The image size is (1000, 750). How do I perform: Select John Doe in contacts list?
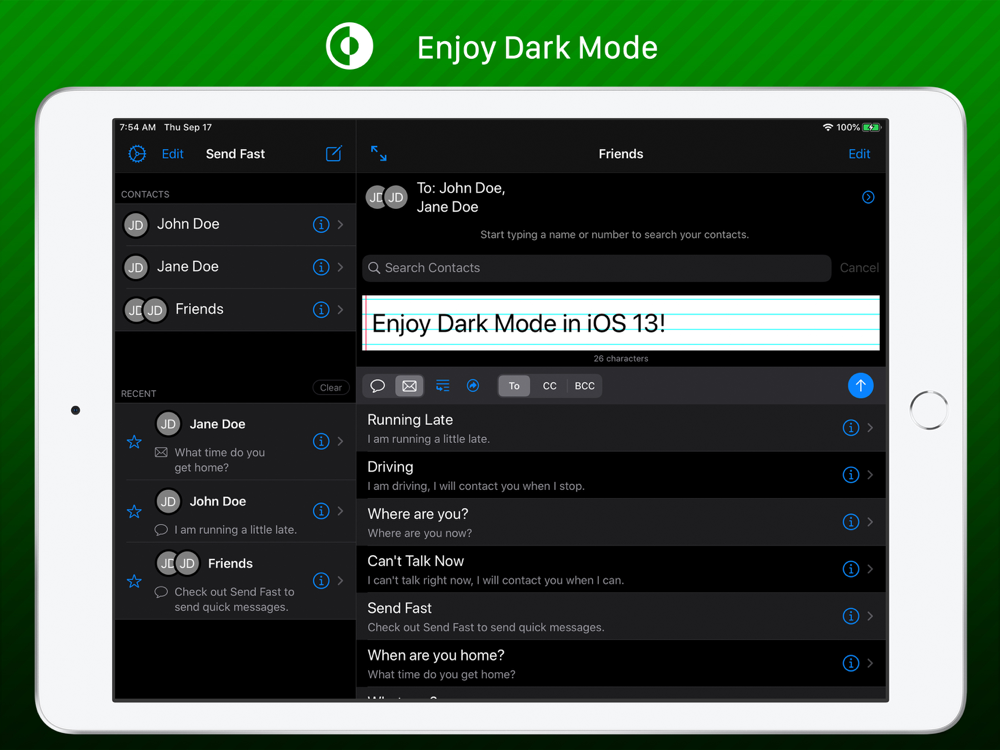tap(235, 224)
